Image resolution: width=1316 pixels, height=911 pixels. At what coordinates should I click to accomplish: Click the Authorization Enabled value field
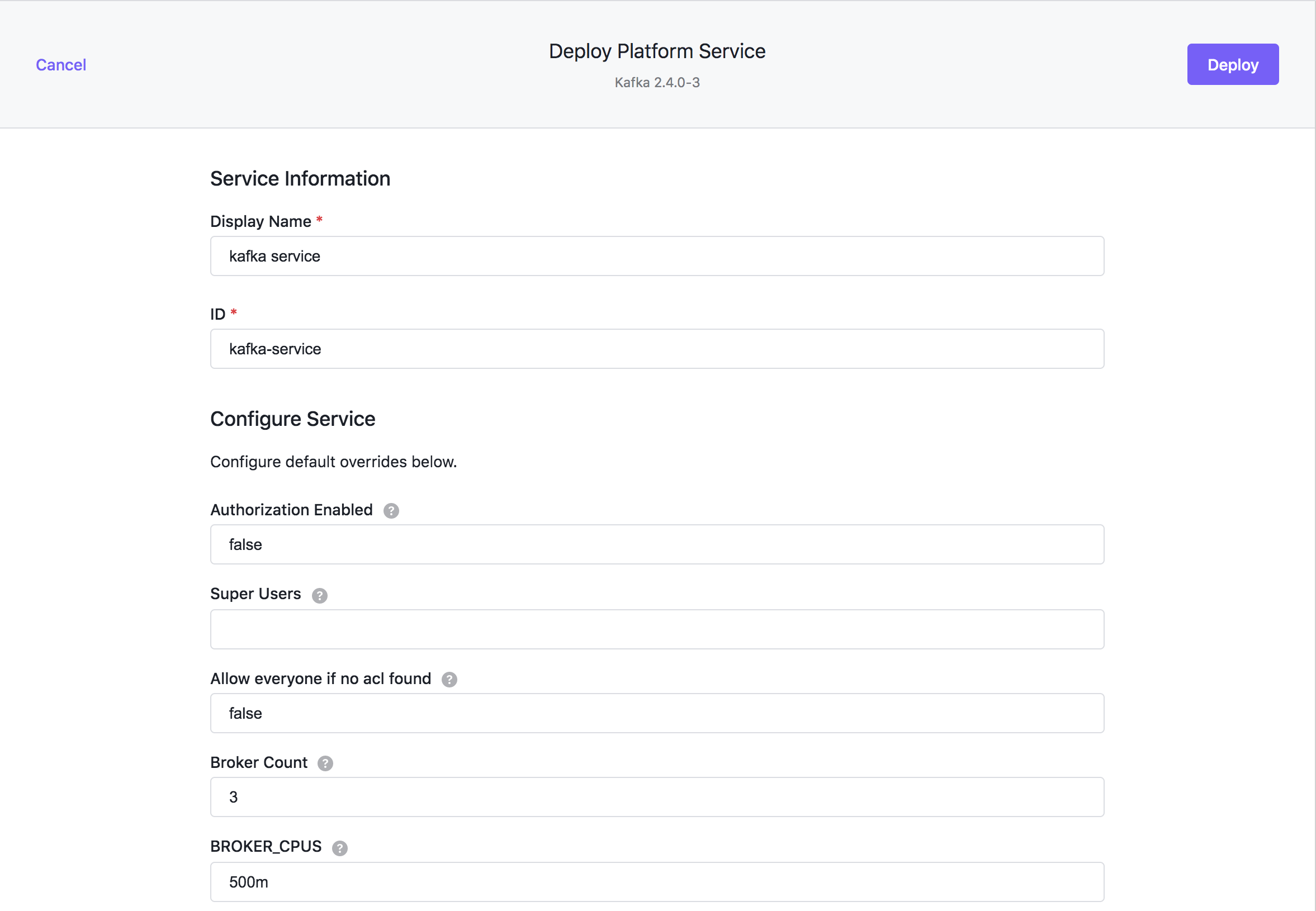[x=657, y=544]
